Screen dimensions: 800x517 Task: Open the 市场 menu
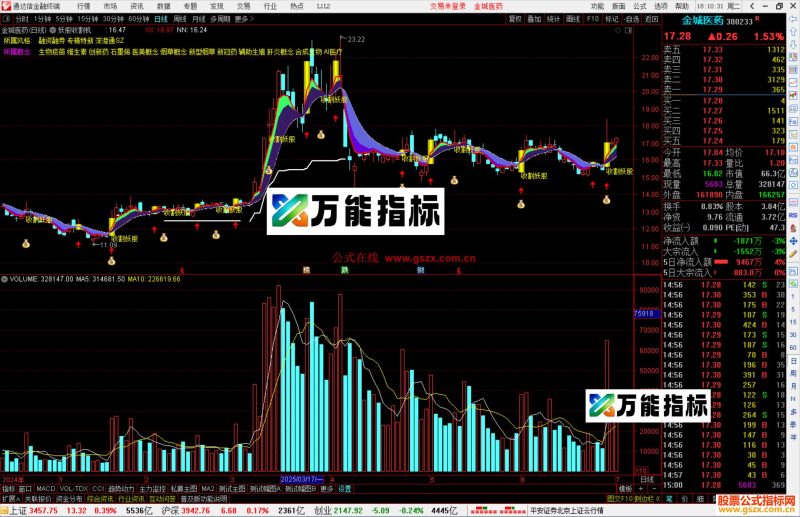(x=110, y=6)
